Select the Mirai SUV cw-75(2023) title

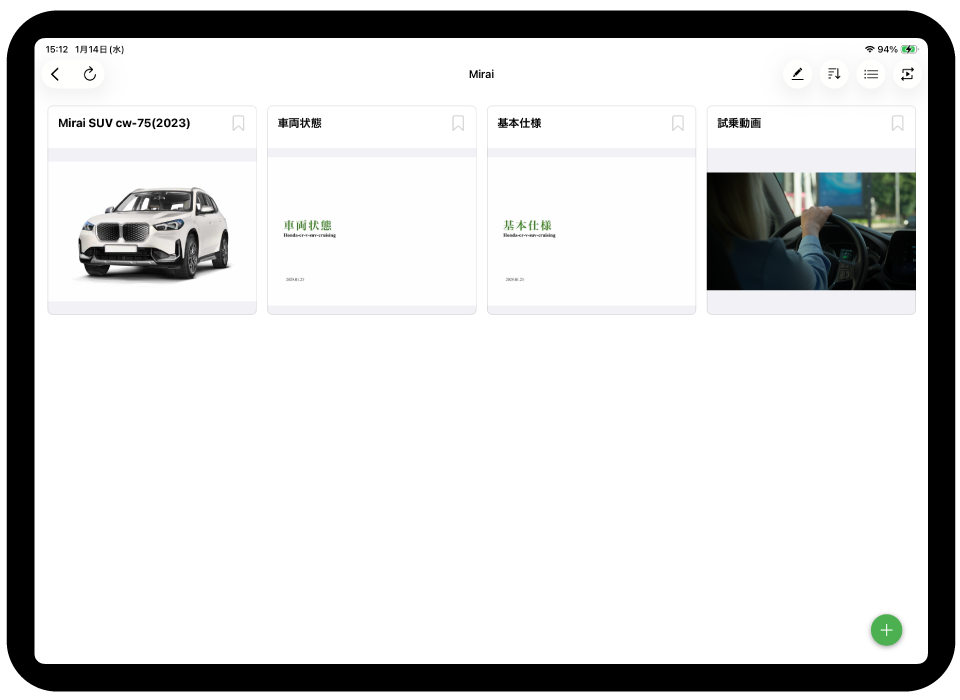pyautogui.click(x=124, y=123)
